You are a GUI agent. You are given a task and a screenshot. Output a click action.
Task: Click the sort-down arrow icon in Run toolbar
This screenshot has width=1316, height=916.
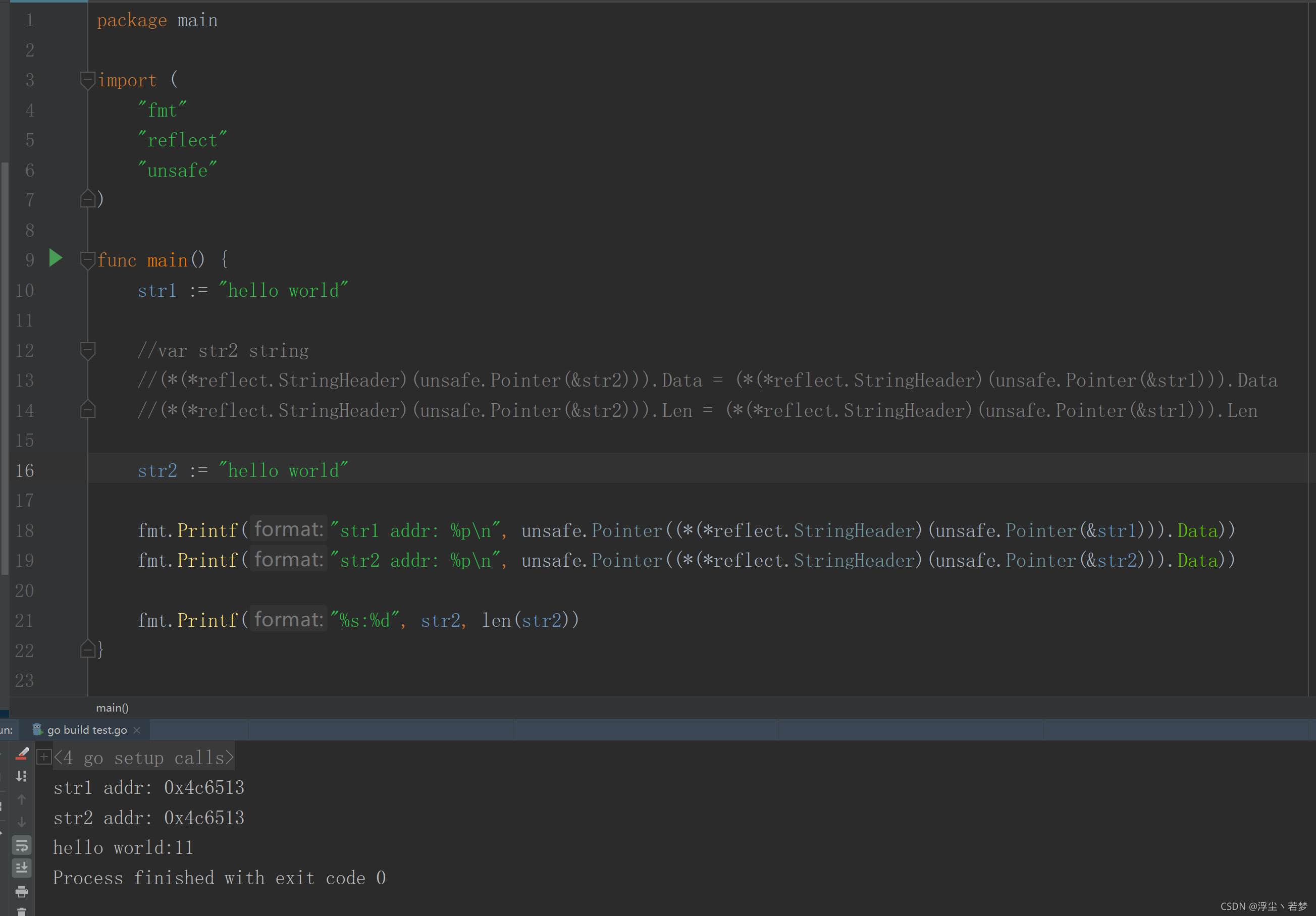22,776
